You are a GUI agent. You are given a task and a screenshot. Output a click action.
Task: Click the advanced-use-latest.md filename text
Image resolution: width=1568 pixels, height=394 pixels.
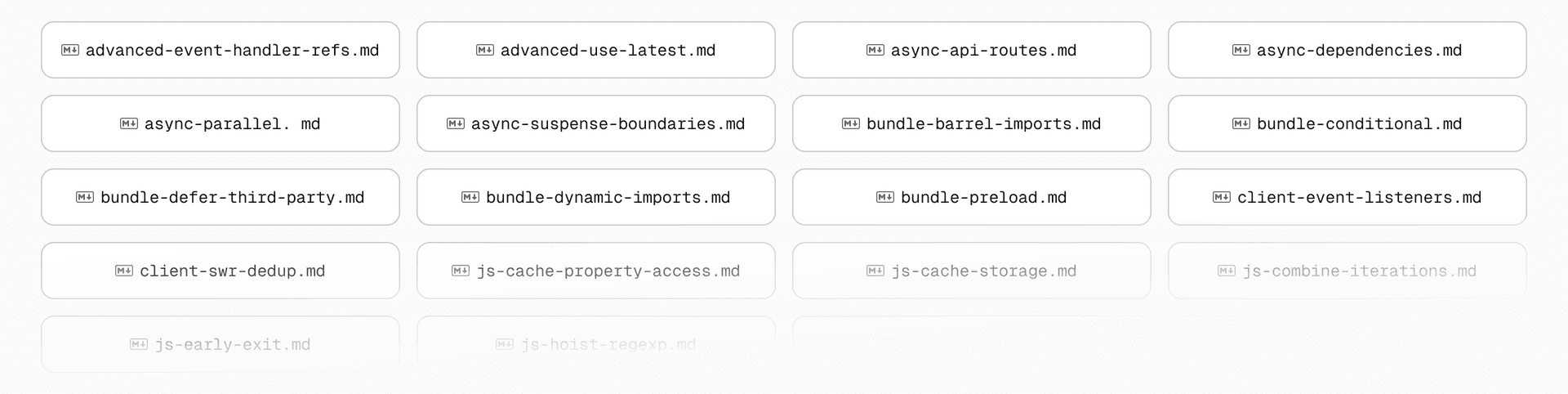[x=608, y=50]
